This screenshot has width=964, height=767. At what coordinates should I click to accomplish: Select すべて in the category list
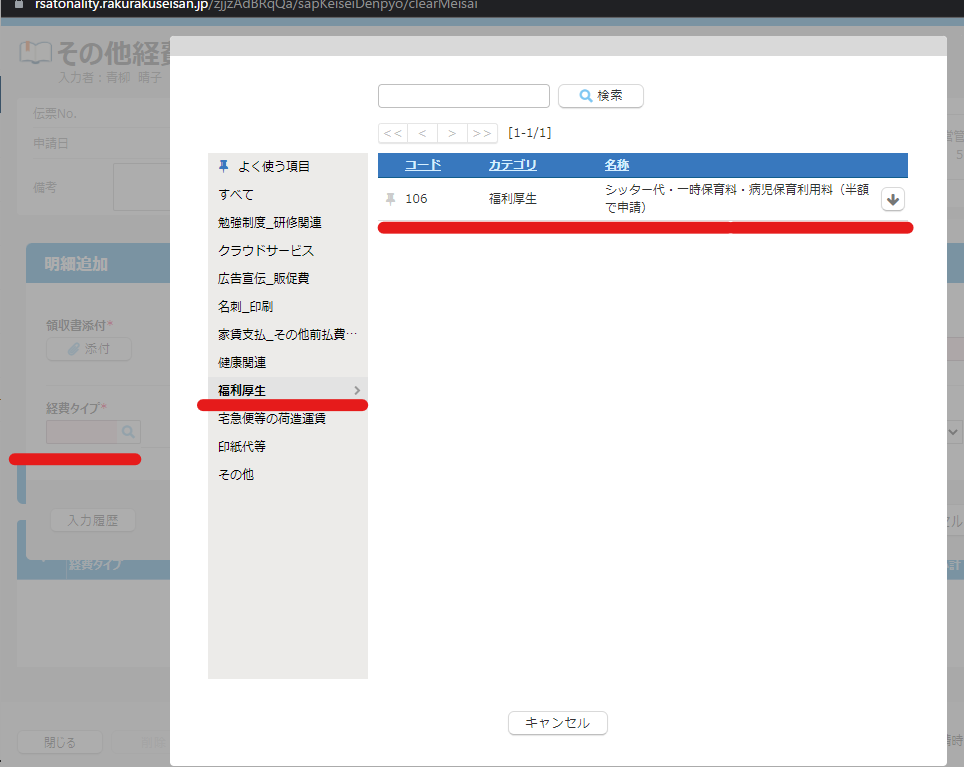coord(236,194)
